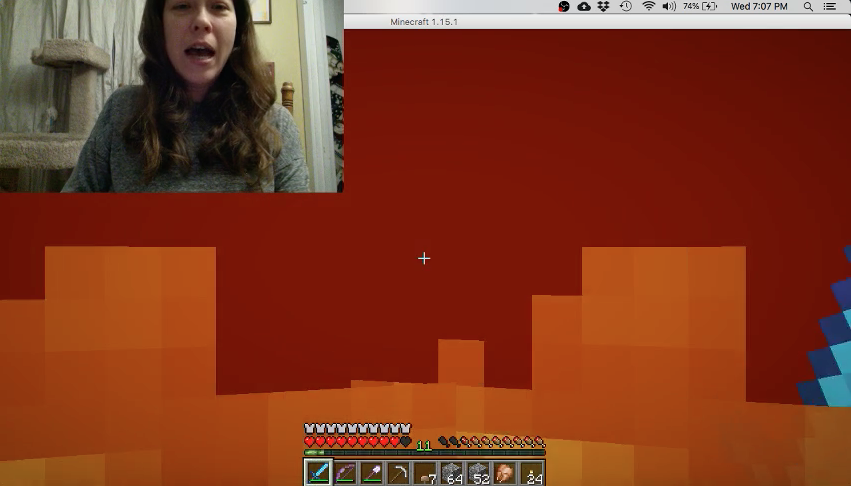Image resolution: width=851 pixels, height=486 pixels.
Task: Select the cobblestone stack of 64
Action: [x=452, y=473]
